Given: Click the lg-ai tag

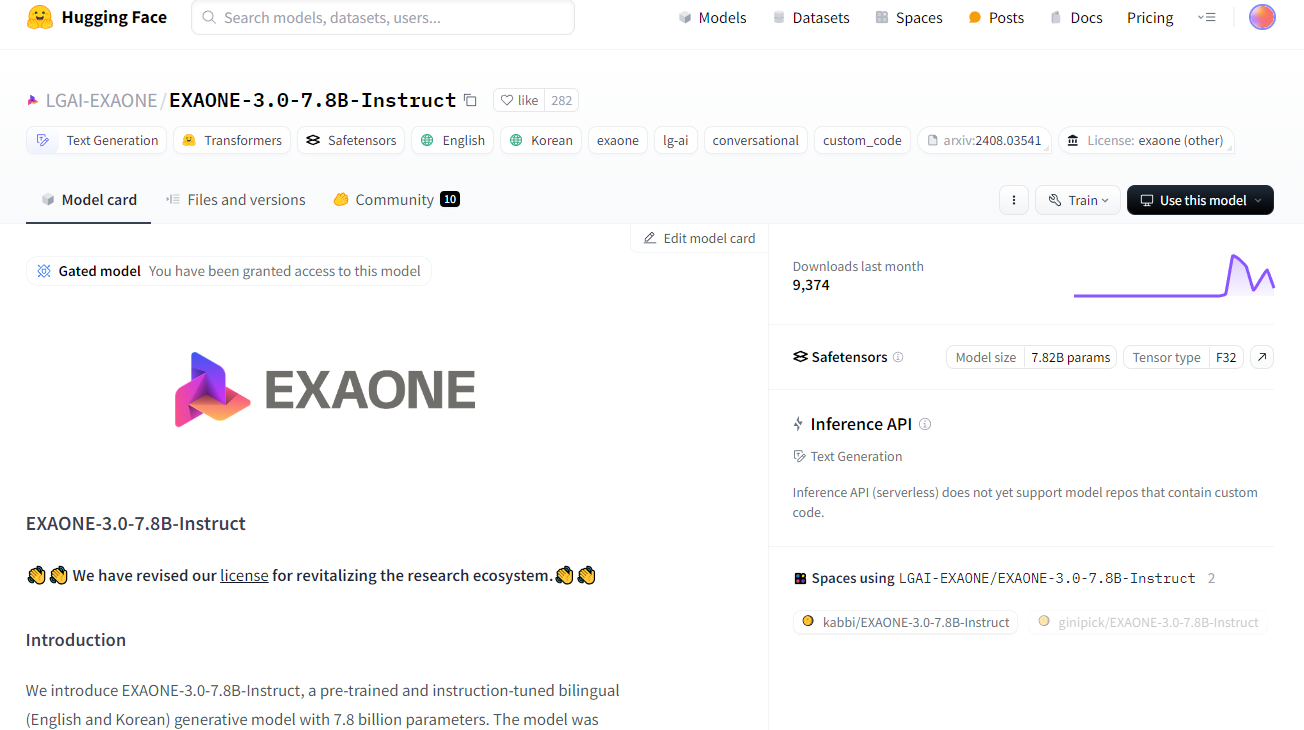Looking at the screenshot, I should click(x=676, y=140).
